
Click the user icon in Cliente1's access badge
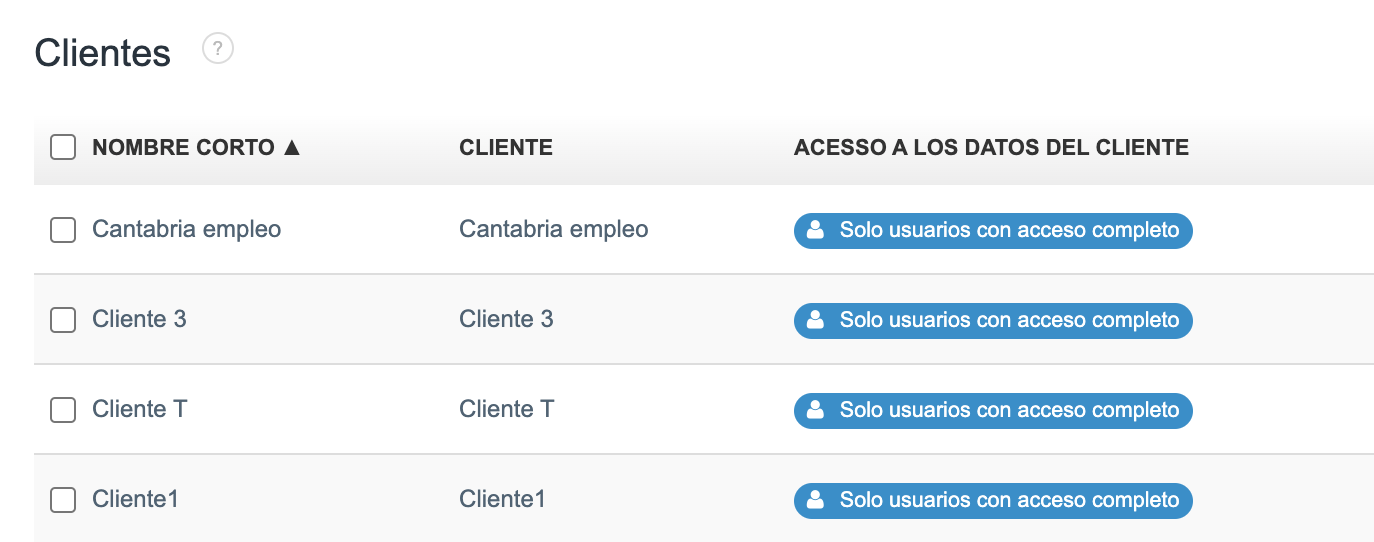coord(815,500)
